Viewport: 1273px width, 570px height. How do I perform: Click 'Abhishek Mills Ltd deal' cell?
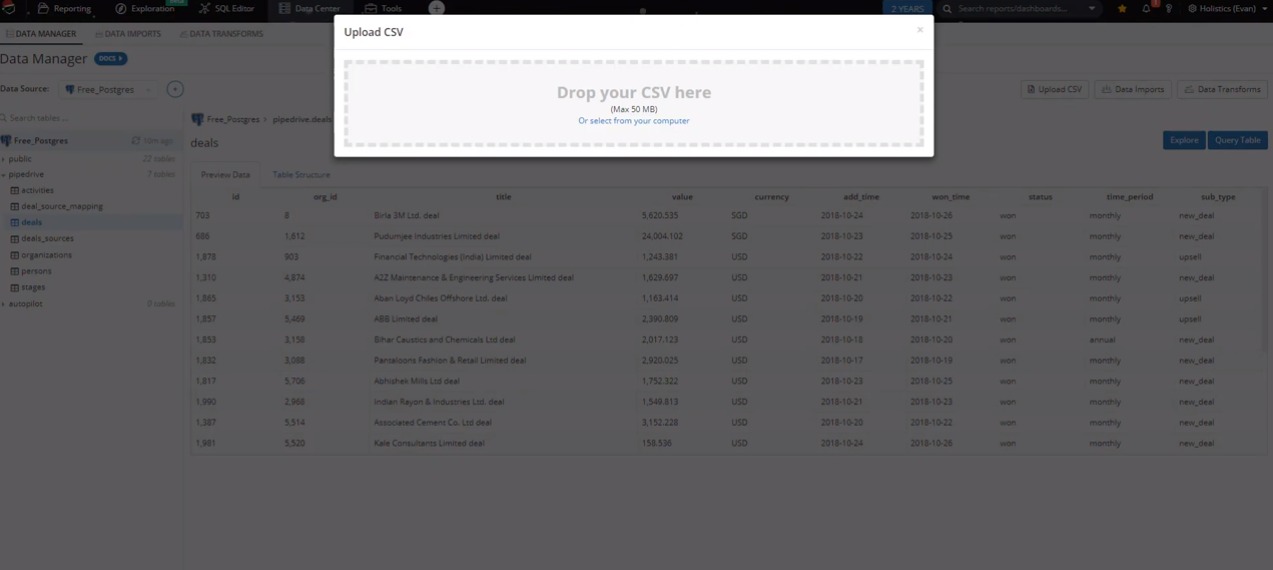417,381
